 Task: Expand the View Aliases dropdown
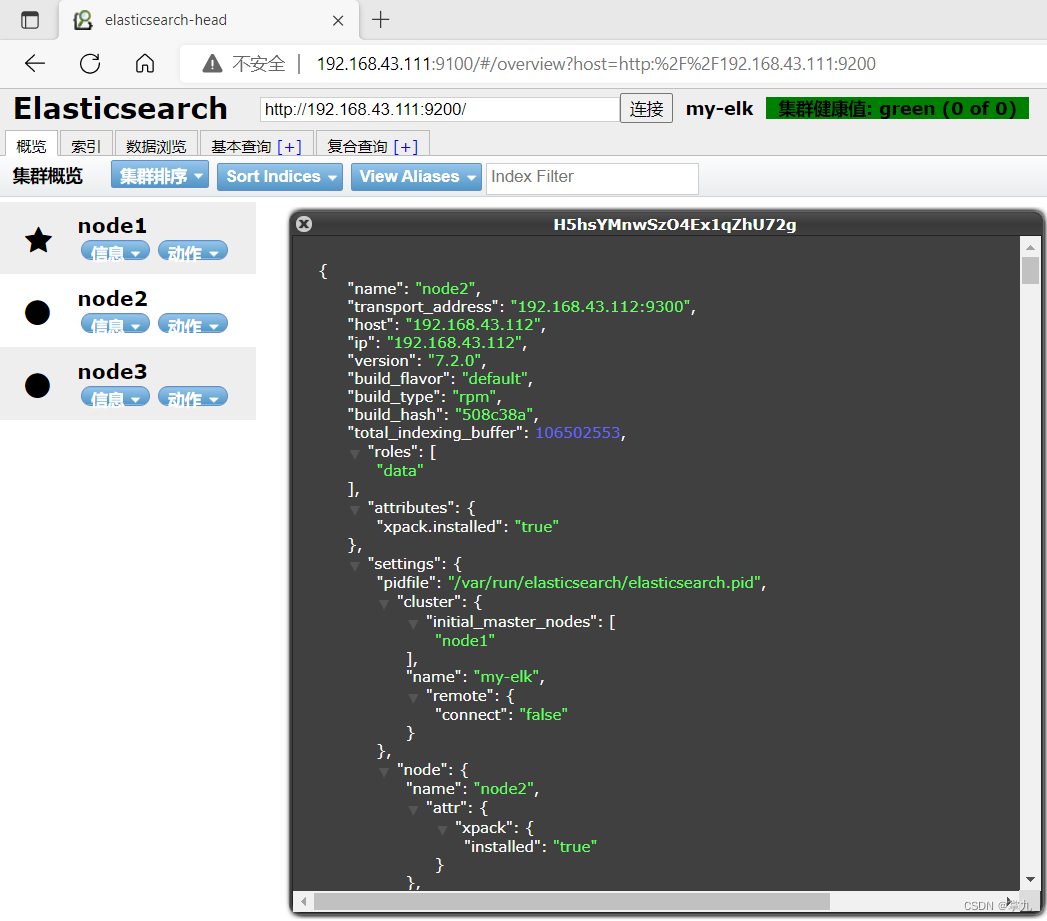click(x=416, y=177)
